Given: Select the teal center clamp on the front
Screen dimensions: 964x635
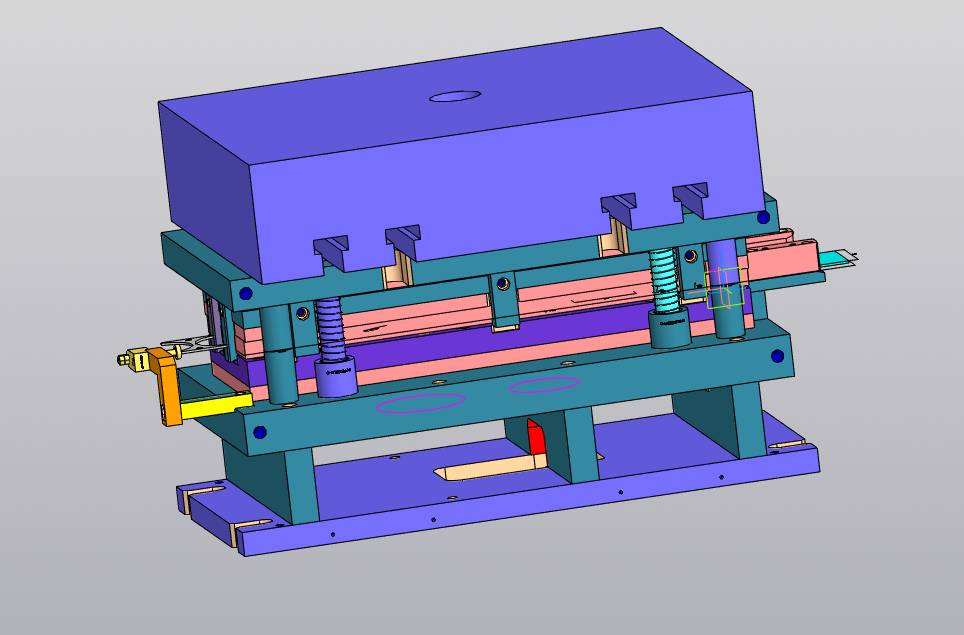Looking at the screenshot, I should pos(504,300).
